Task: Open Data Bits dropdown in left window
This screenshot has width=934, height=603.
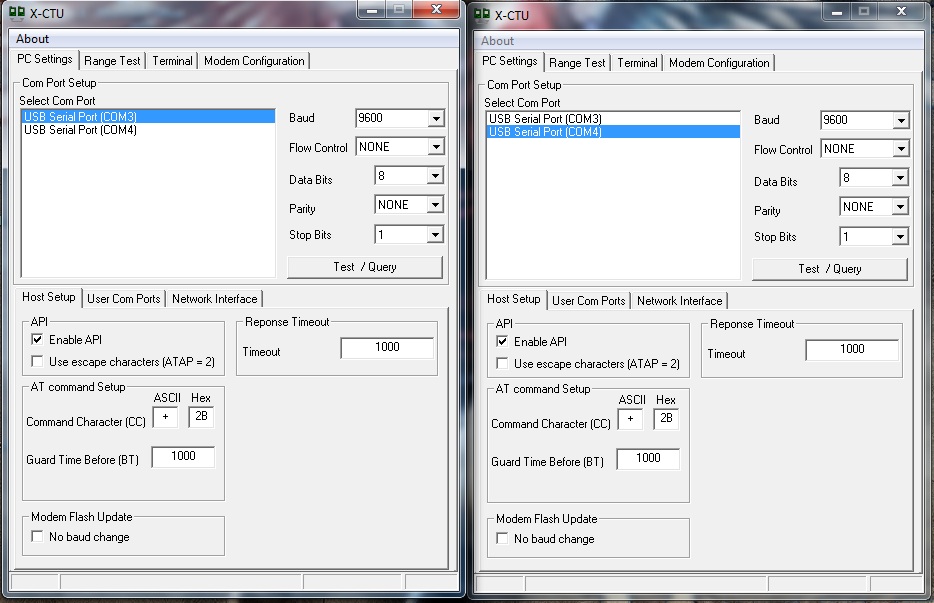Action: (x=435, y=176)
